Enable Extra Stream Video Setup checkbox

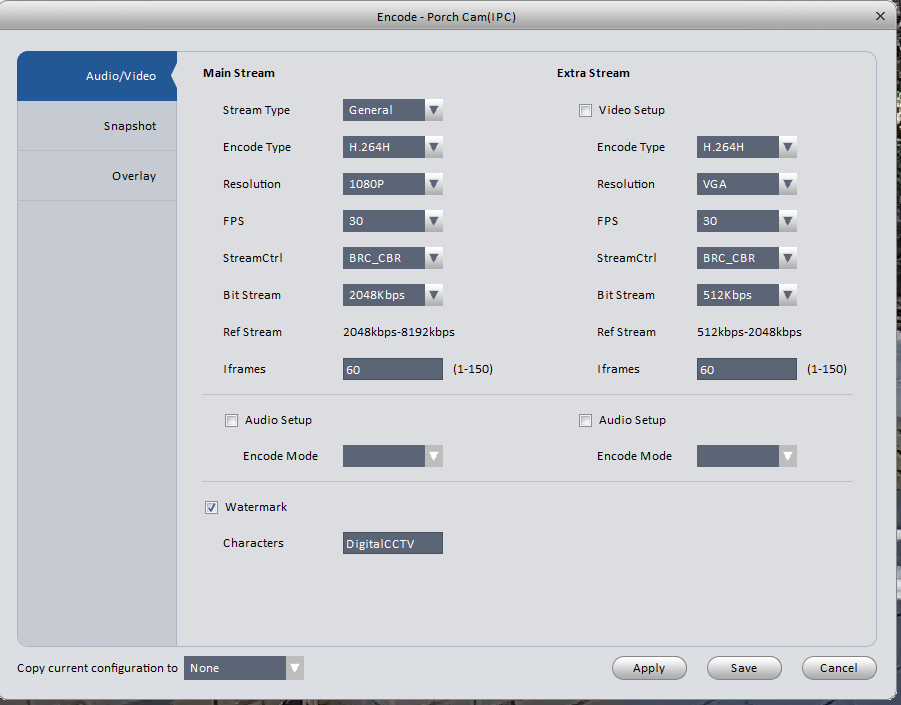click(x=585, y=110)
